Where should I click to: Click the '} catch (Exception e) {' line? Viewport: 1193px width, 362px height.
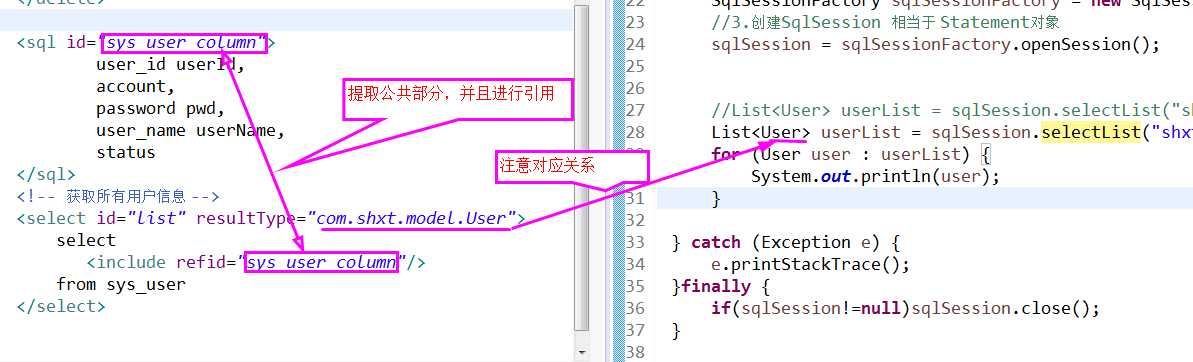pos(787,243)
